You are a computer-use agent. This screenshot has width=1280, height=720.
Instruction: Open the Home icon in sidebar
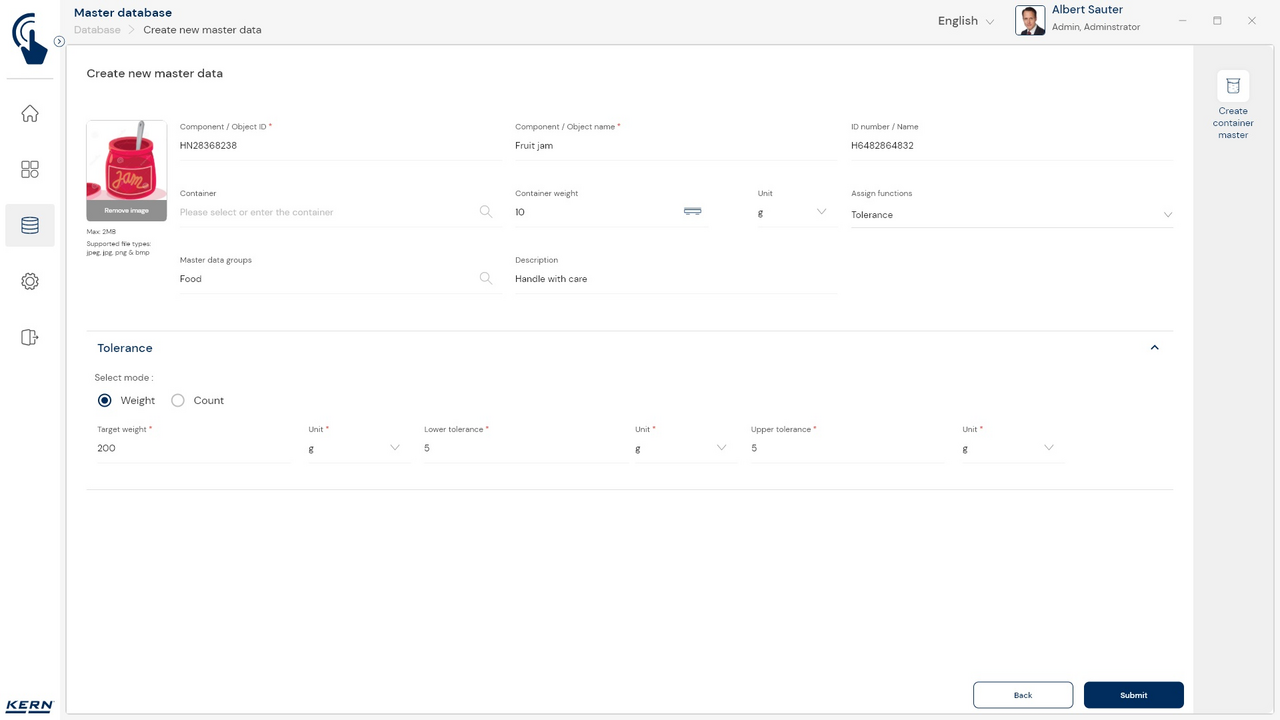coord(30,114)
